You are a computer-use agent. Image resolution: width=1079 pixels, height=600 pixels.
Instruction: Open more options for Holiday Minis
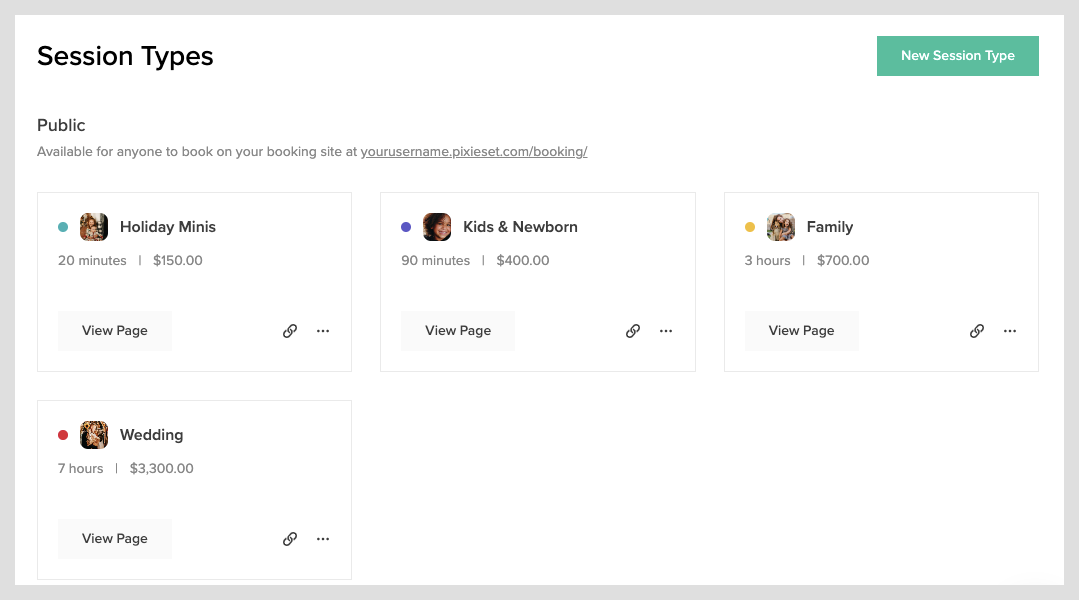click(x=323, y=331)
